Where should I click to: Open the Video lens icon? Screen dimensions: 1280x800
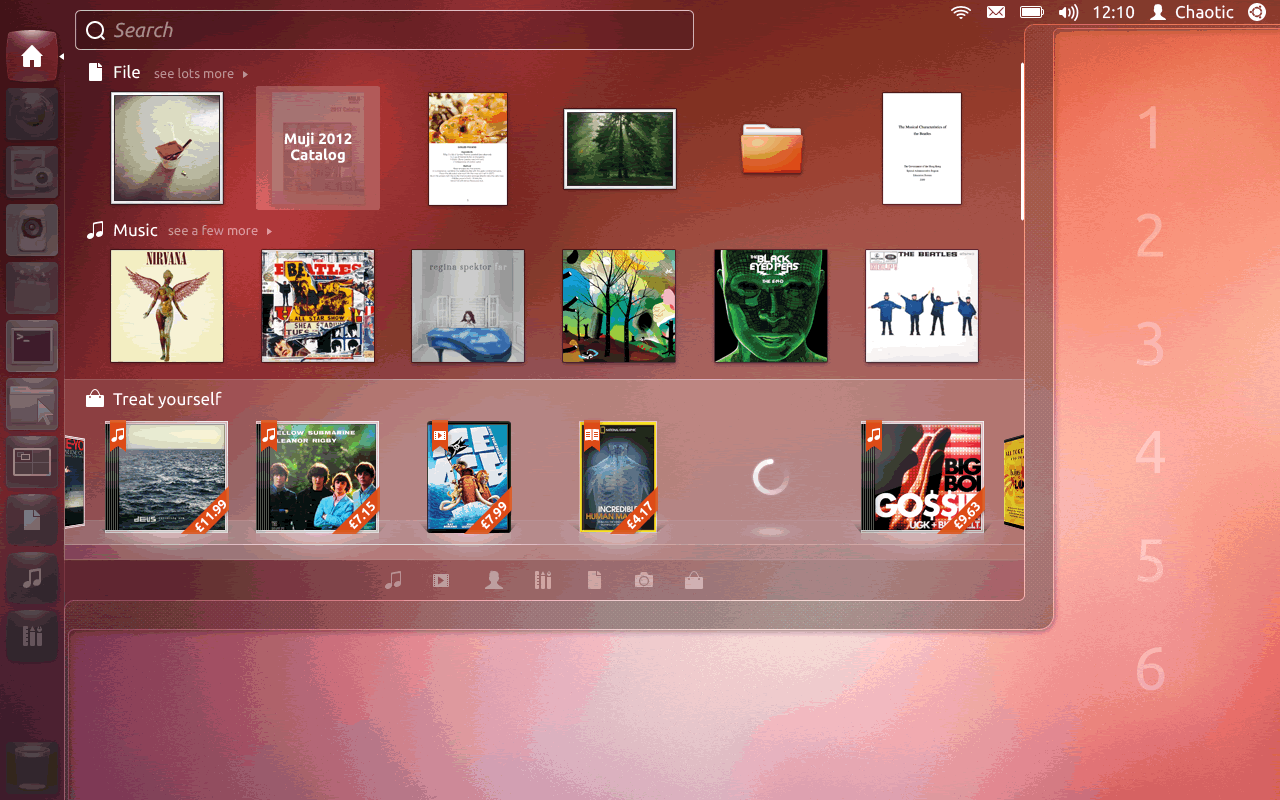440,579
